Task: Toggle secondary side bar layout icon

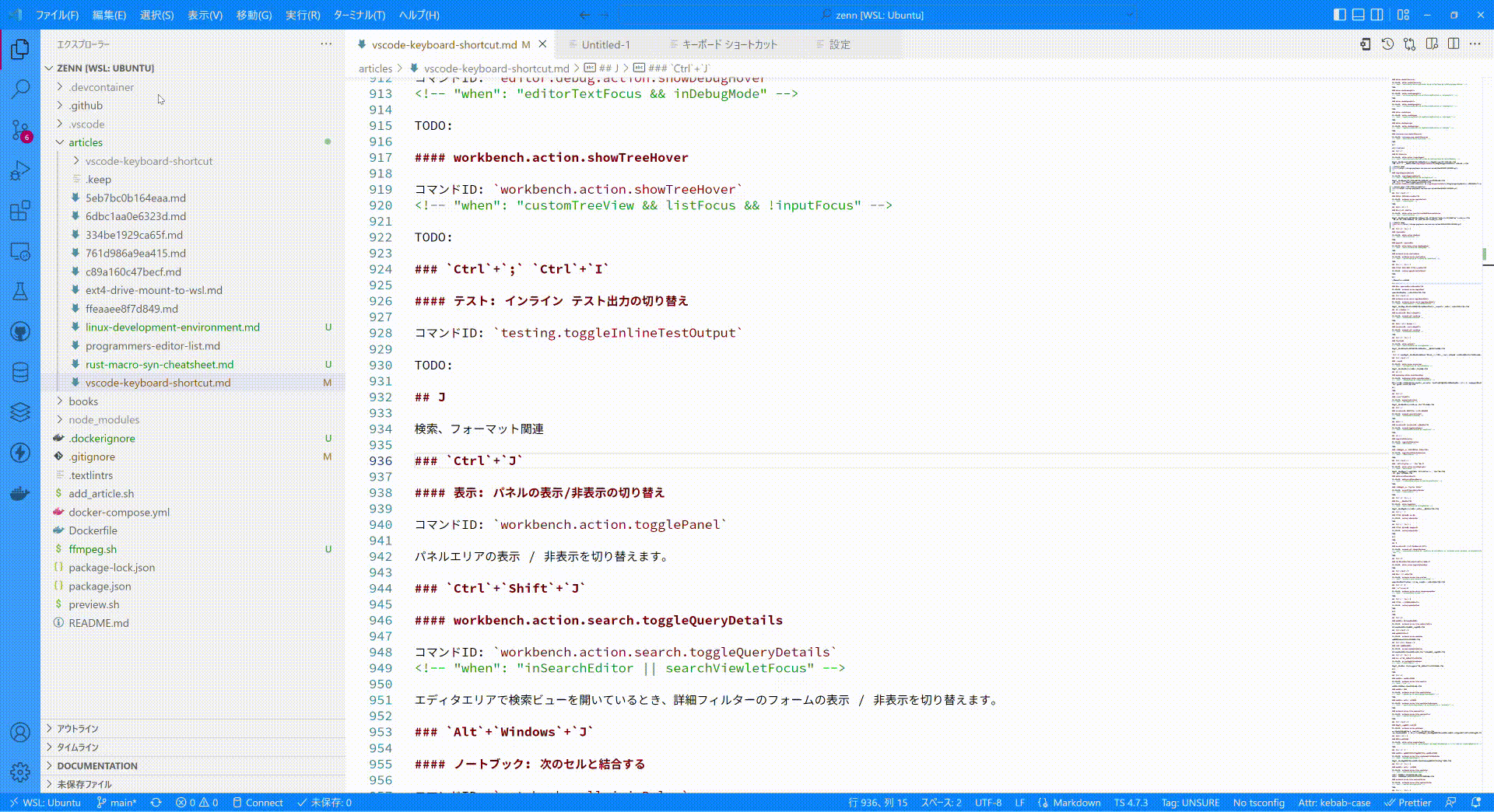Action: click(1377, 15)
